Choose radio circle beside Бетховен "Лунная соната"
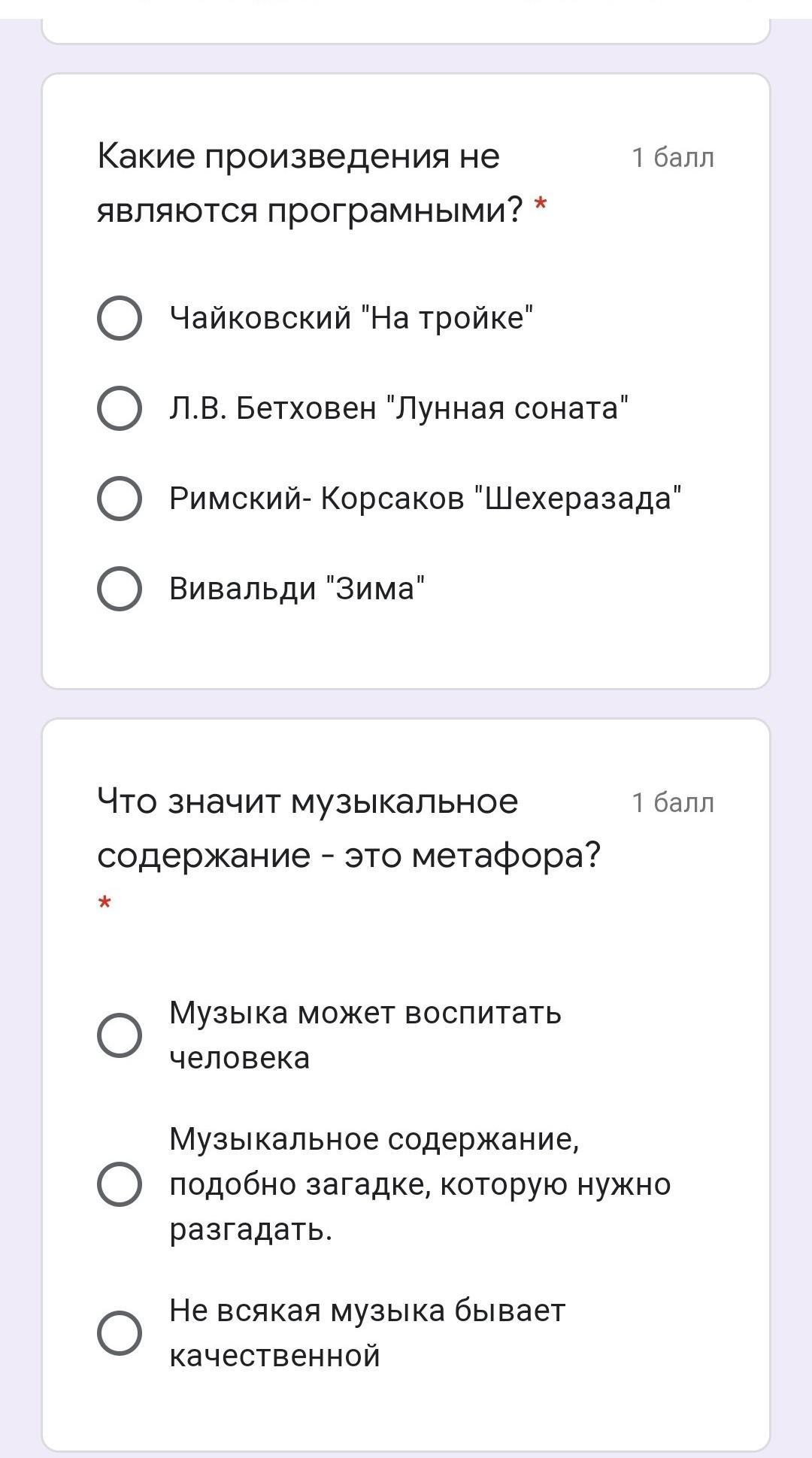The height and width of the screenshot is (1458, 812). pyautogui.click(x=120, y=408)
